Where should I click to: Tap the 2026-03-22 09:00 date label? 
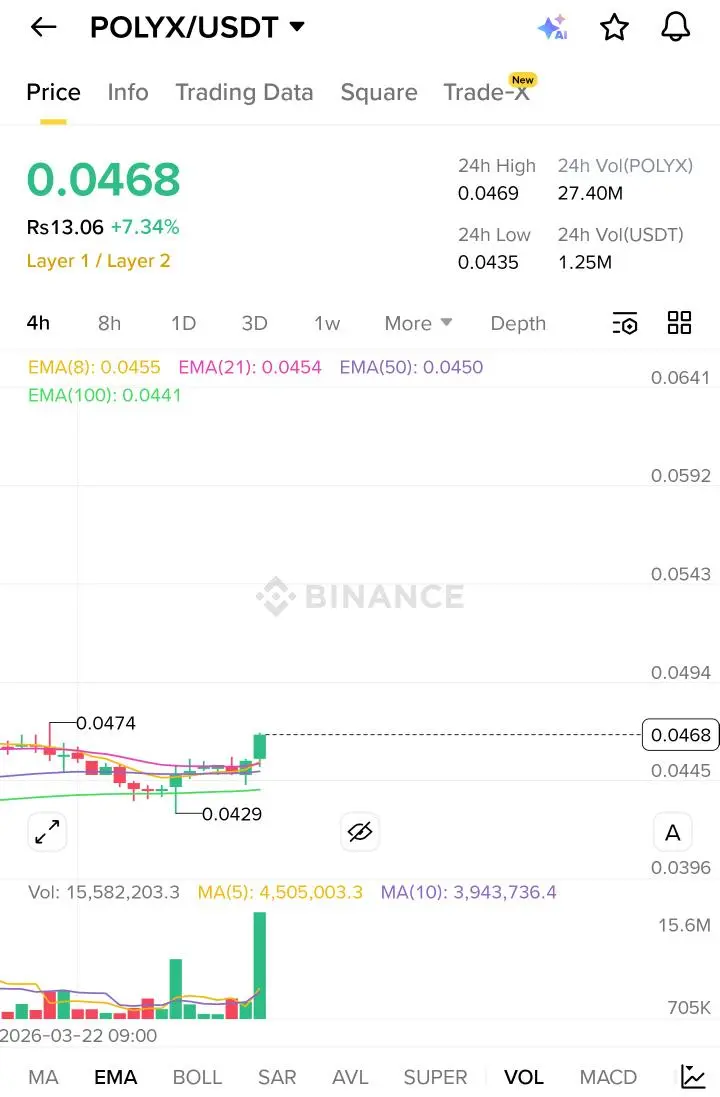point(78,1035)
